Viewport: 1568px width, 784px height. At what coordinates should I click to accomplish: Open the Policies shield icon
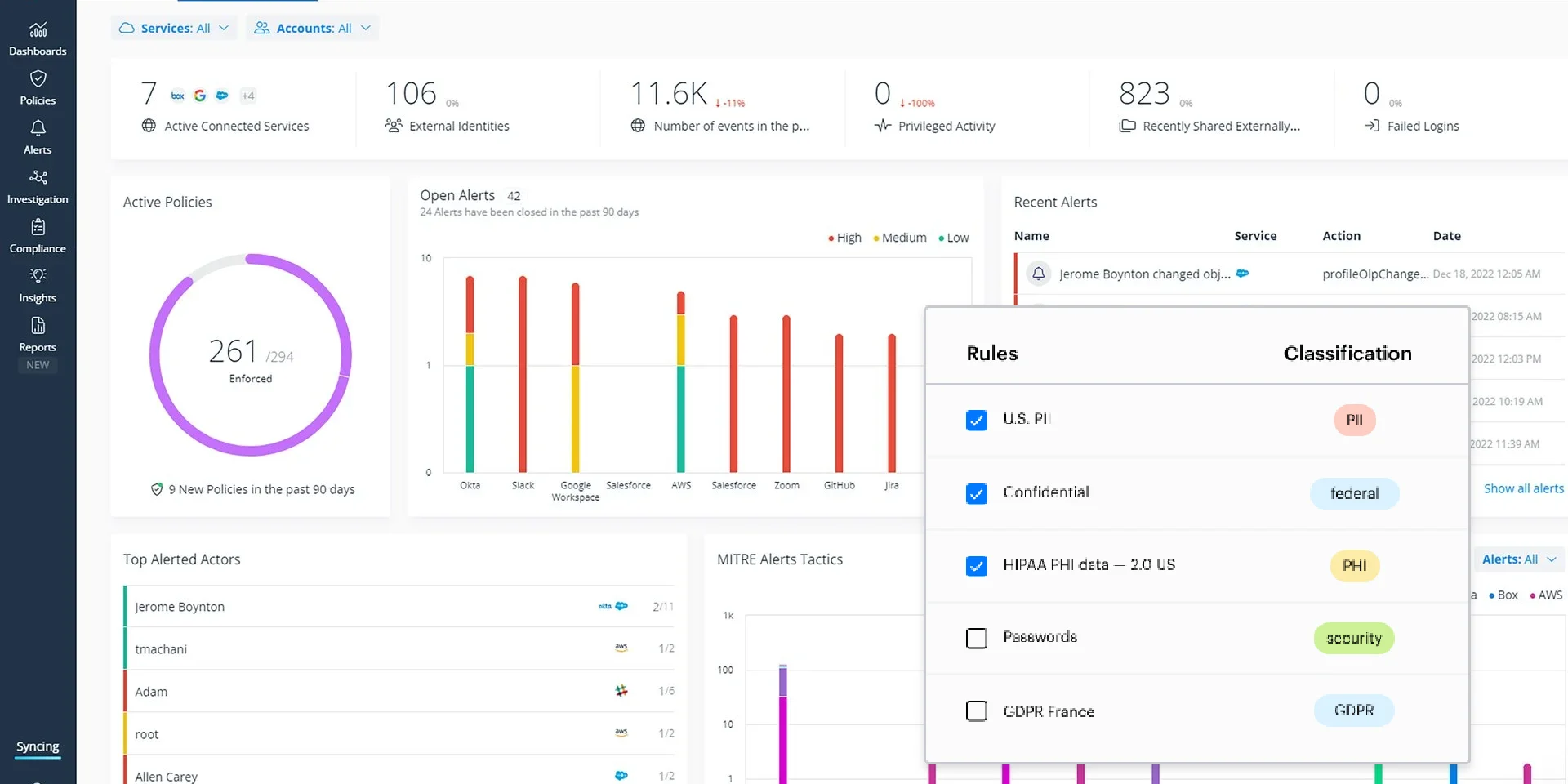tap(38, 79)
